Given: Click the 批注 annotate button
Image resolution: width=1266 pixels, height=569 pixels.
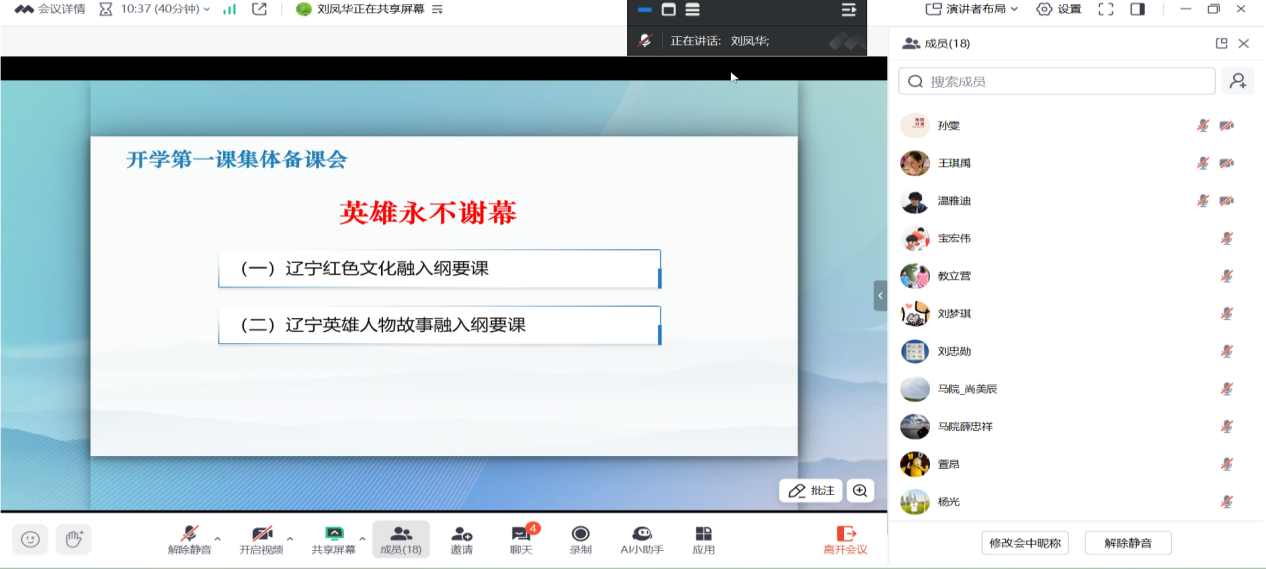Looking at the screenshot, I should click(811, 491).
